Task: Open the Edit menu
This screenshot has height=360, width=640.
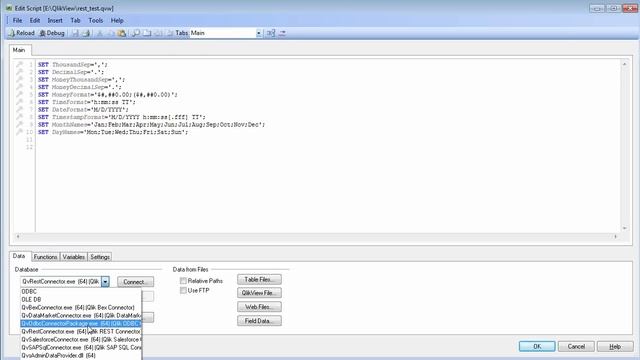Action: coord(35,20)
